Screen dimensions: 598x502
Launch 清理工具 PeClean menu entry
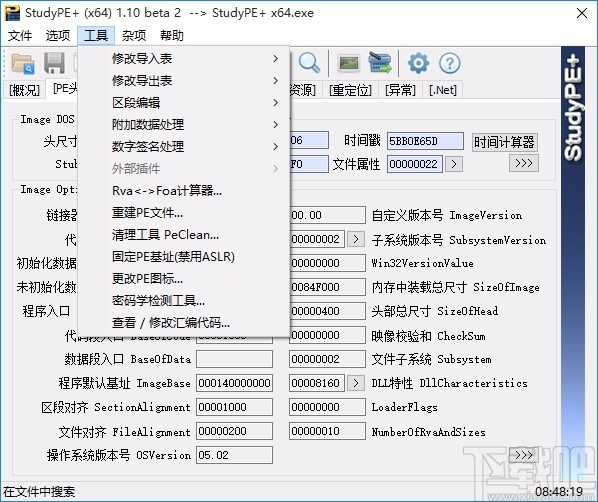pos(184,235)
